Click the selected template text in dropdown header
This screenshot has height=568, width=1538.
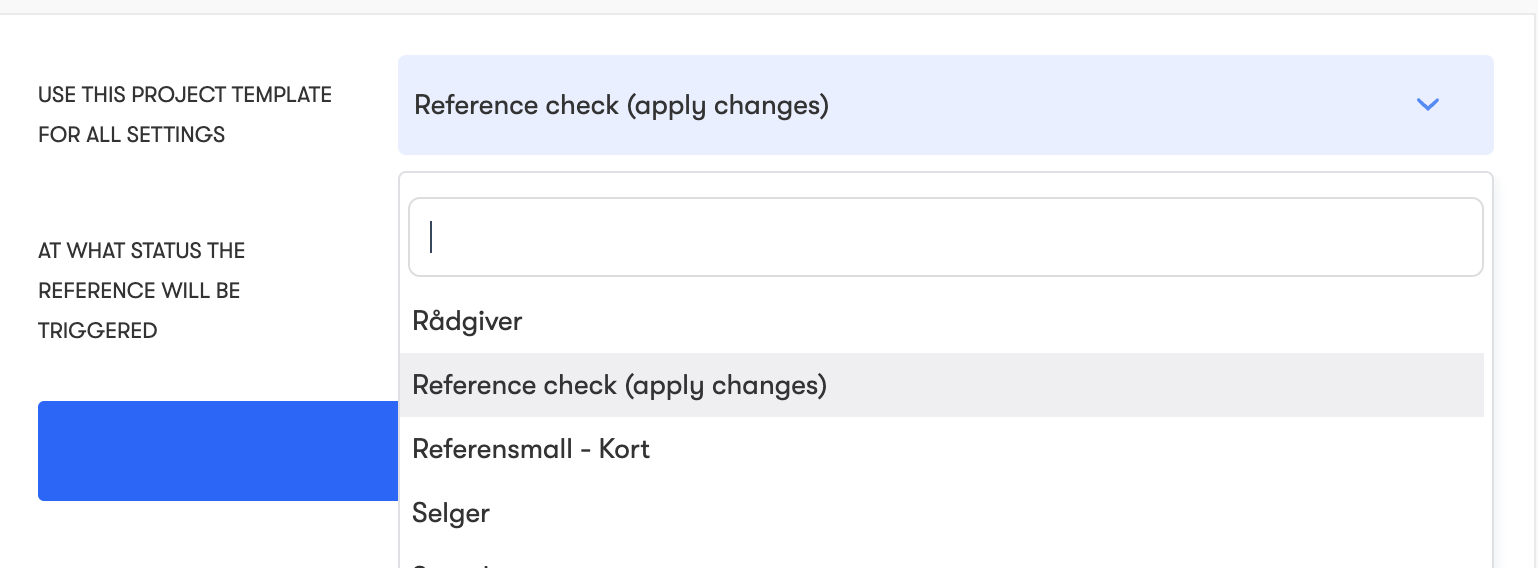click(x=621, y=105)
